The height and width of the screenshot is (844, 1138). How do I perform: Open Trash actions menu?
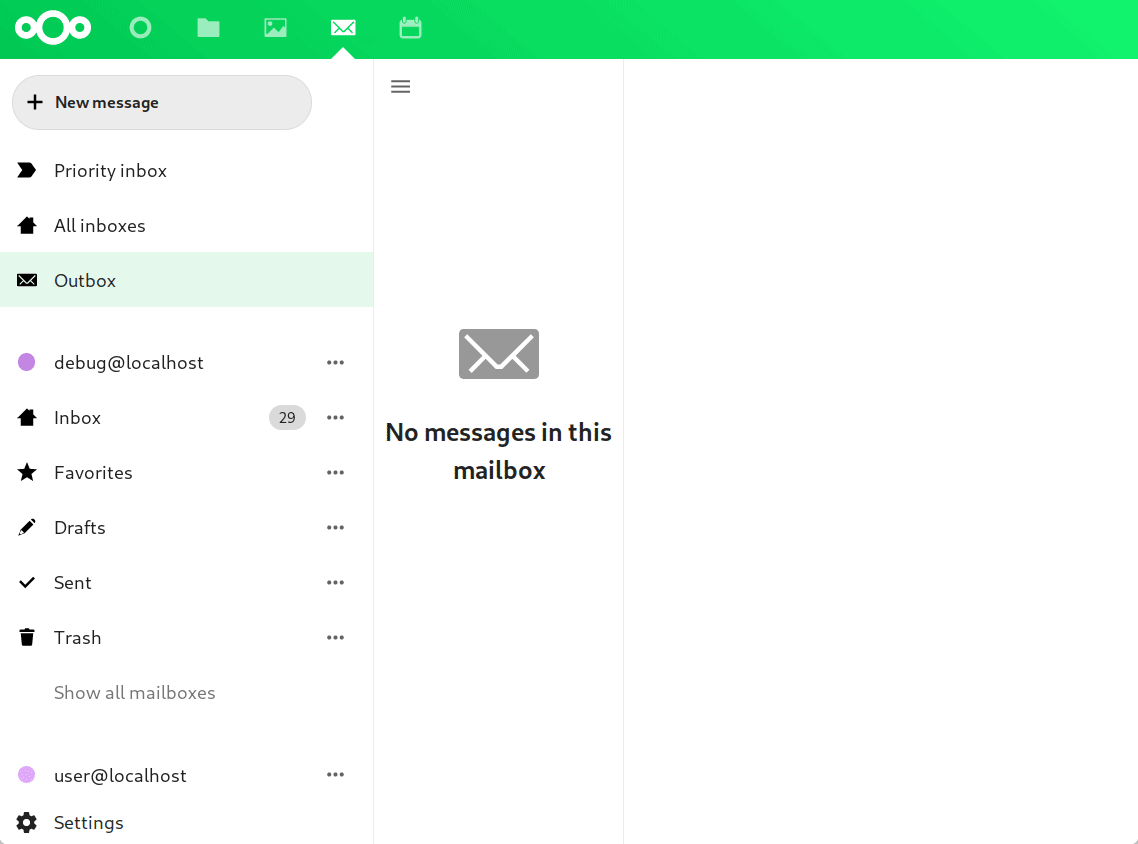(335, 638)
